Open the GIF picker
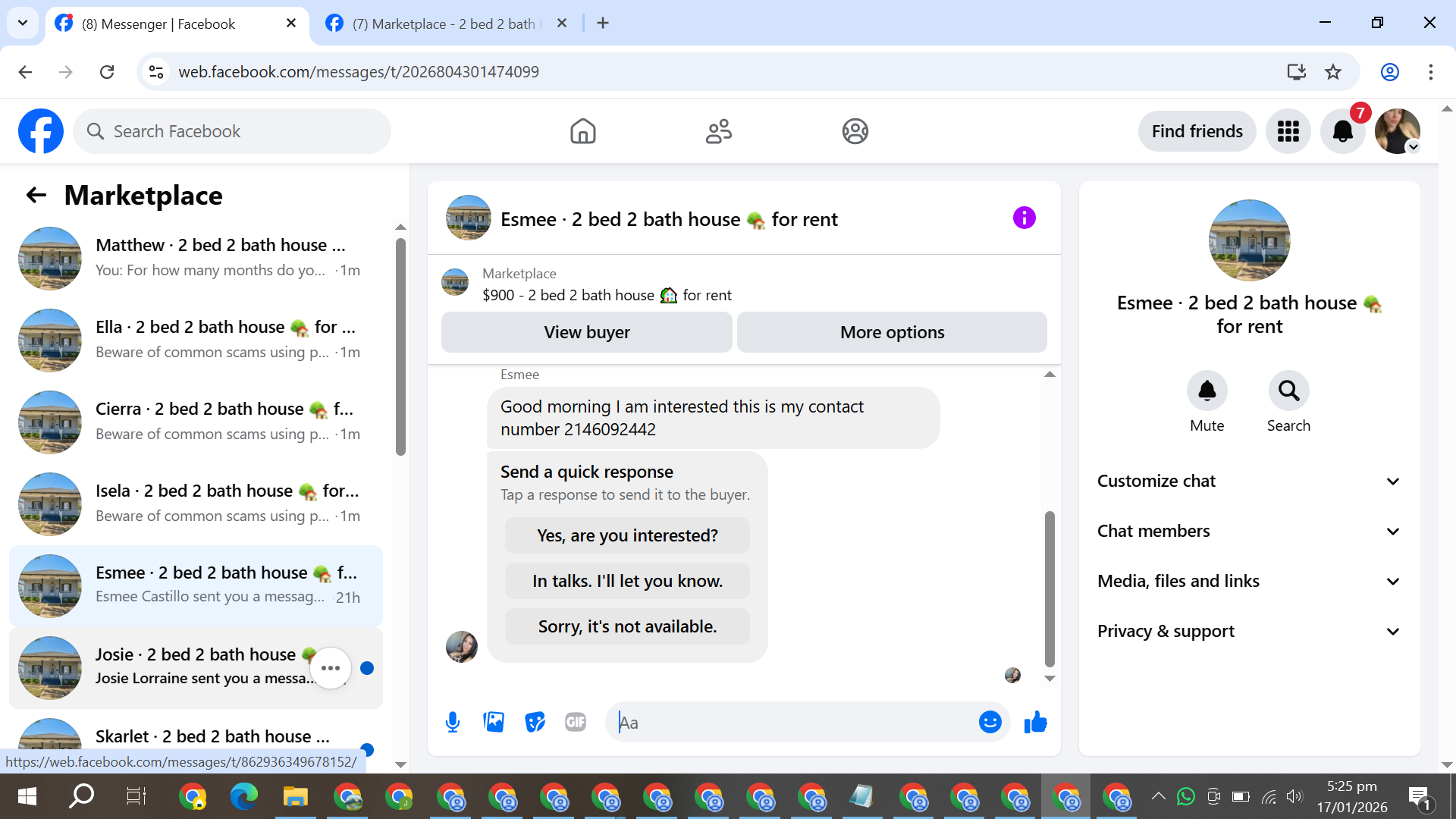Screen dimensions: 1456x819 [576, 722]
